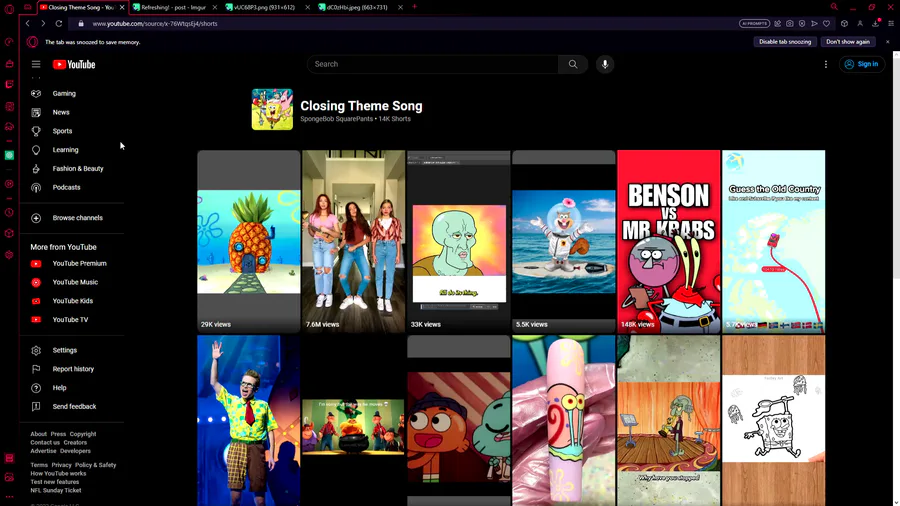Open Test new features link
900x506 pixels.
tap(55, 482)
